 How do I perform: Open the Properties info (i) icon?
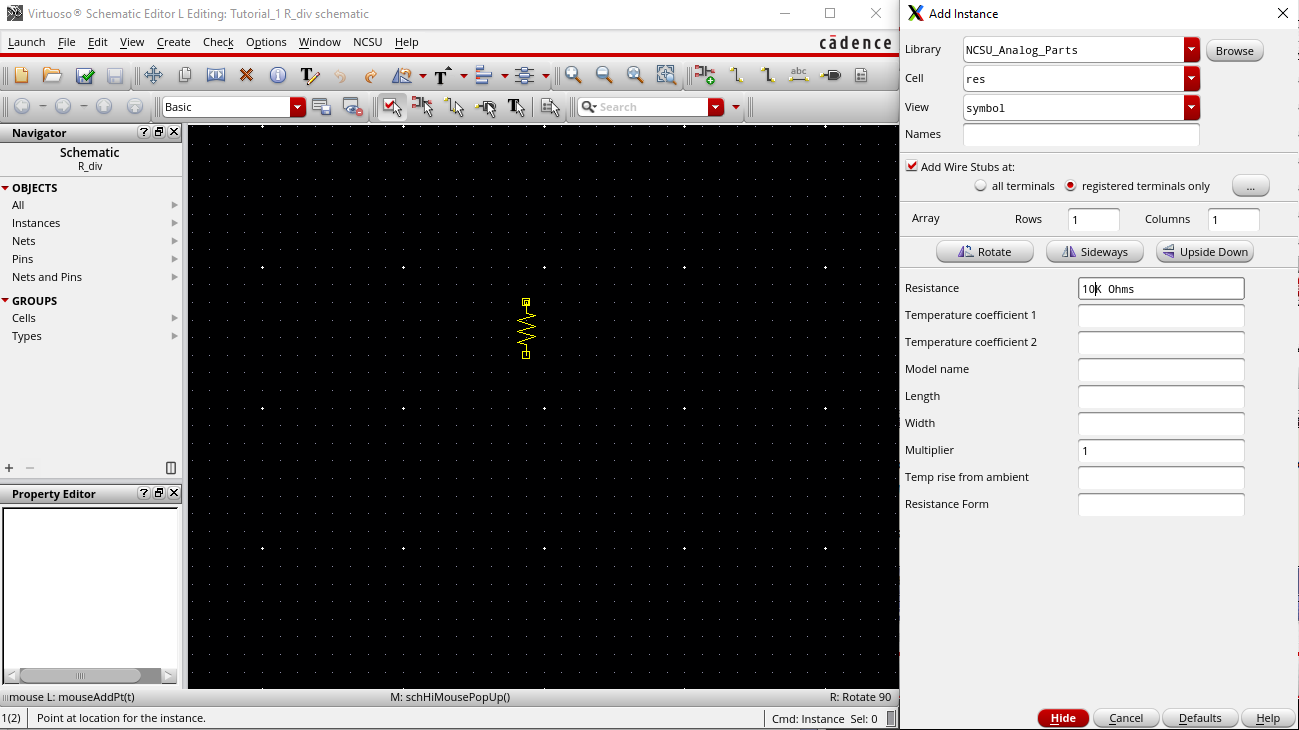pyautogui.click(x=278, y=75)
